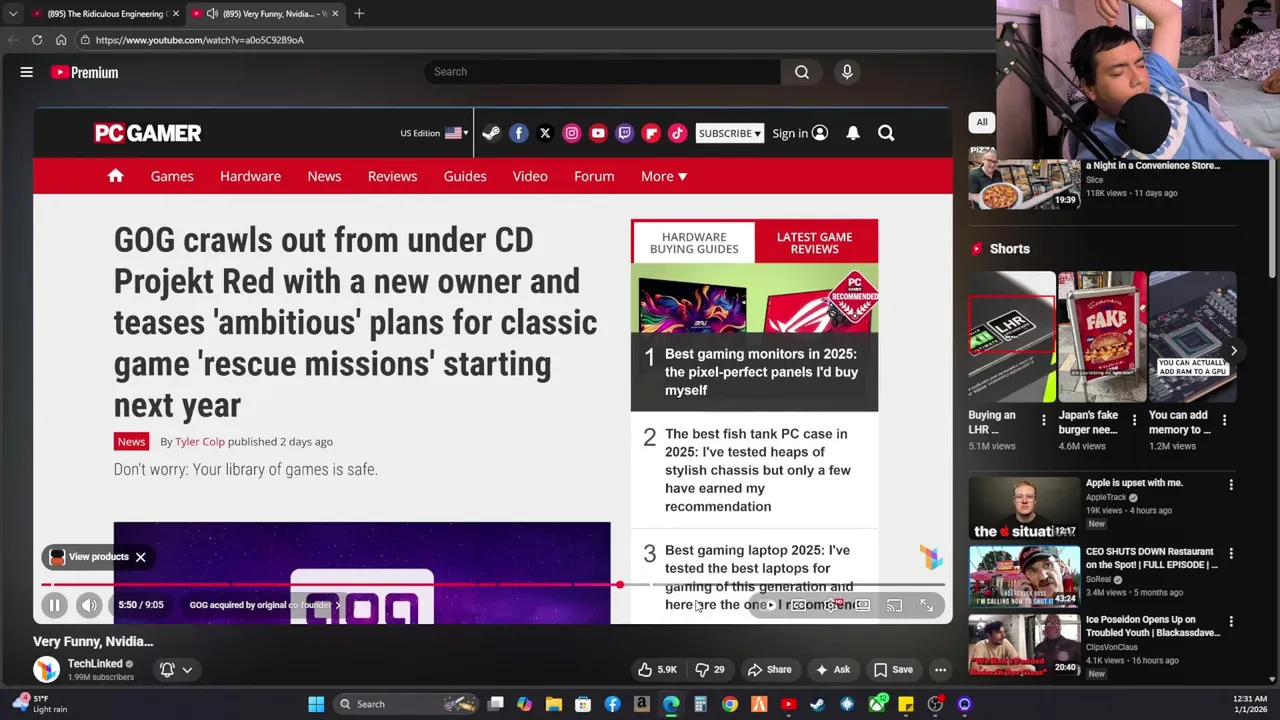Toggle TechLinked notification bell
The image size is (1280, 720).
point(167,669)
